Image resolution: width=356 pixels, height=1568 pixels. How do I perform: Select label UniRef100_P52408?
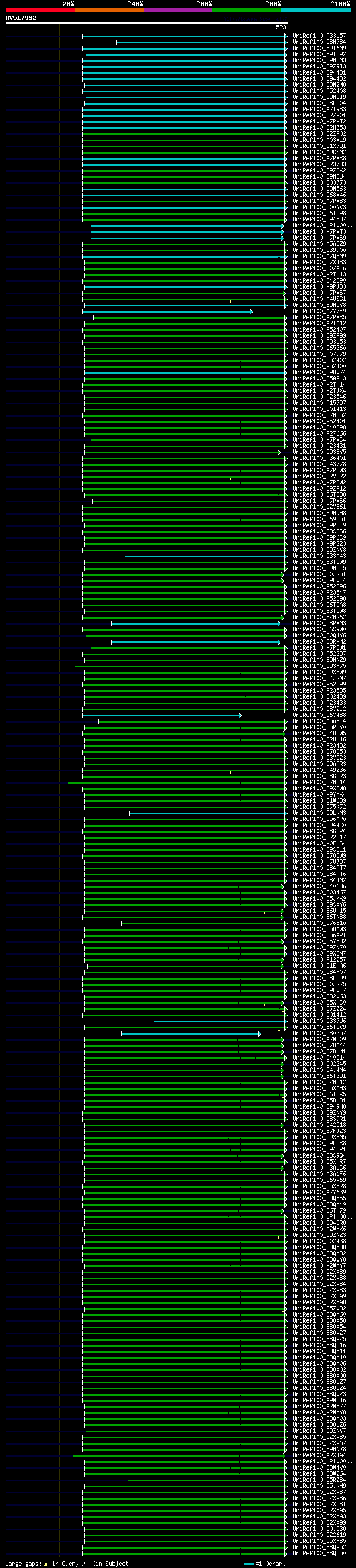(x=319, y=91)
